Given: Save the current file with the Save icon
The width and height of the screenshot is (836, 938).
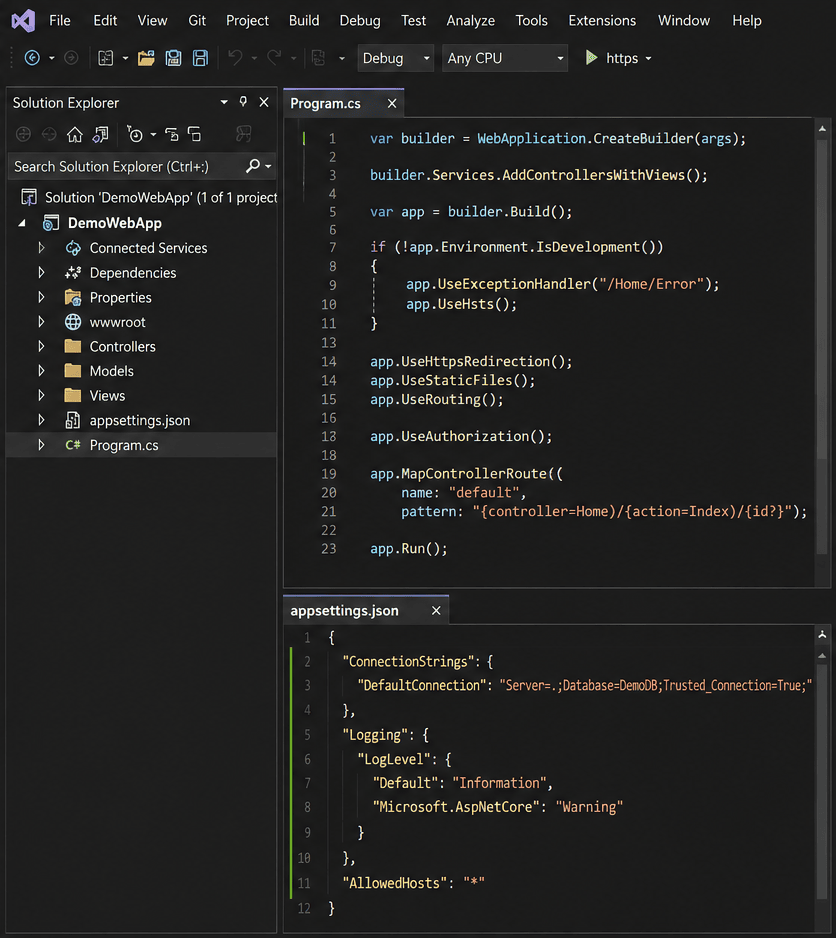Looking at the screenshot, I should (174, 58).
